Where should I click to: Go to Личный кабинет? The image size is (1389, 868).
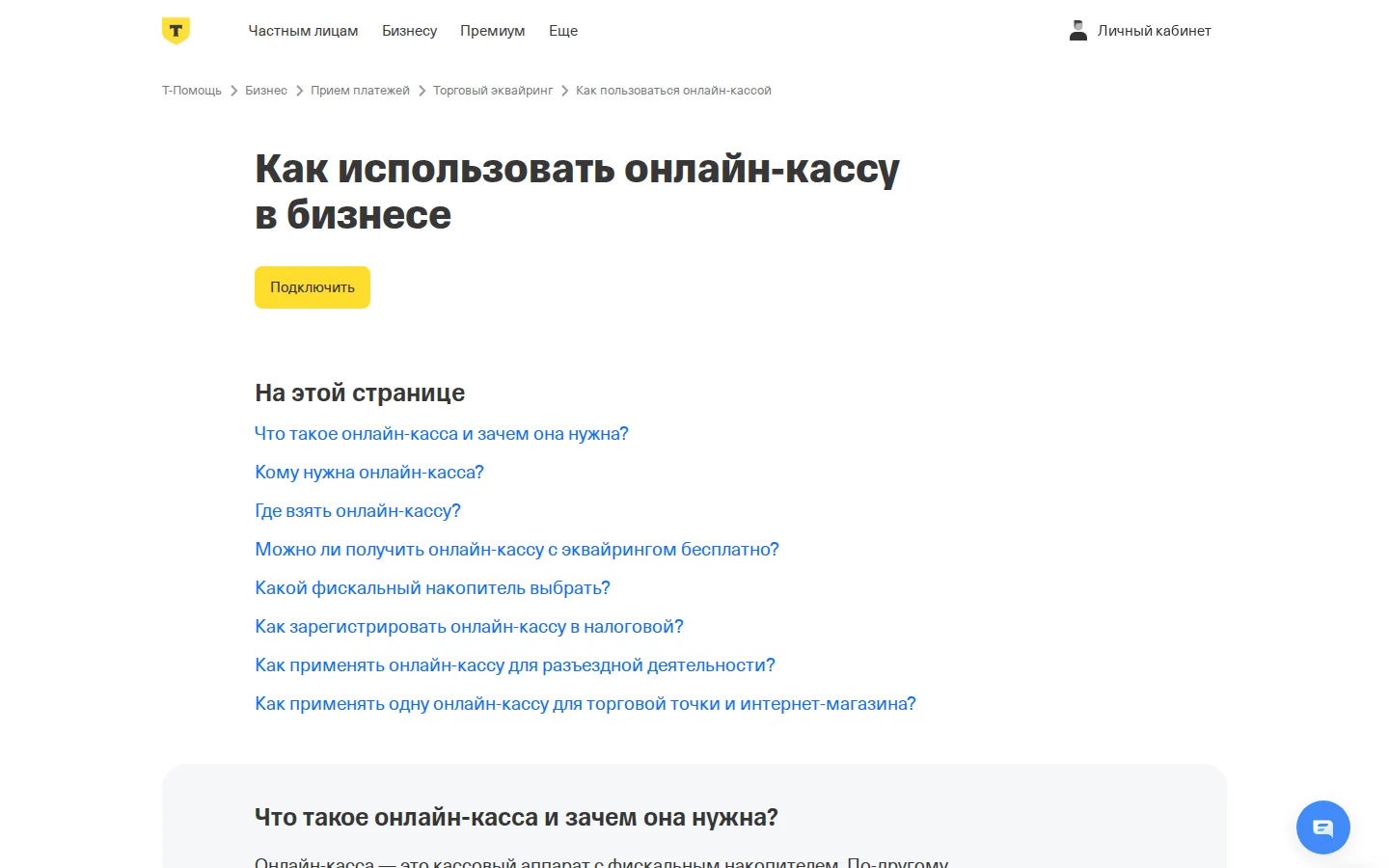pos(1154,31)
